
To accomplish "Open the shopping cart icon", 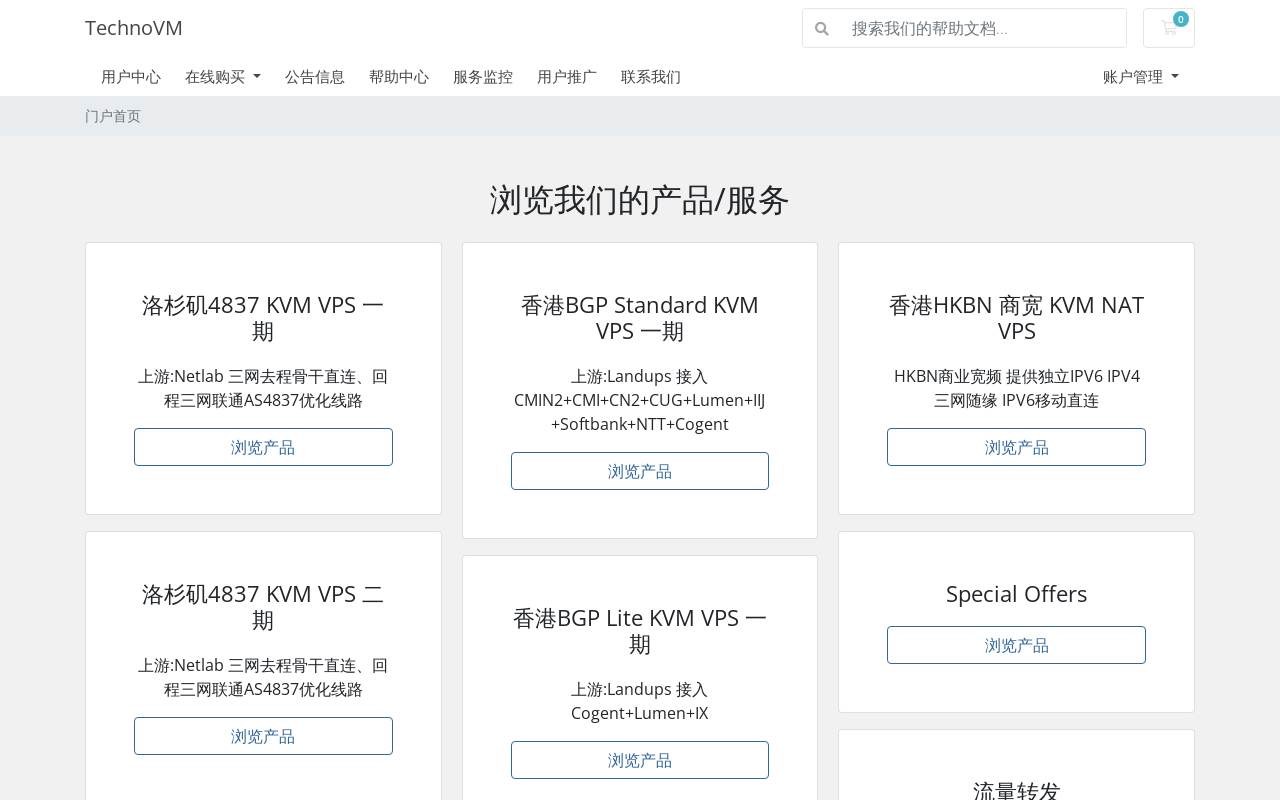I will (x=1168, y=28).
